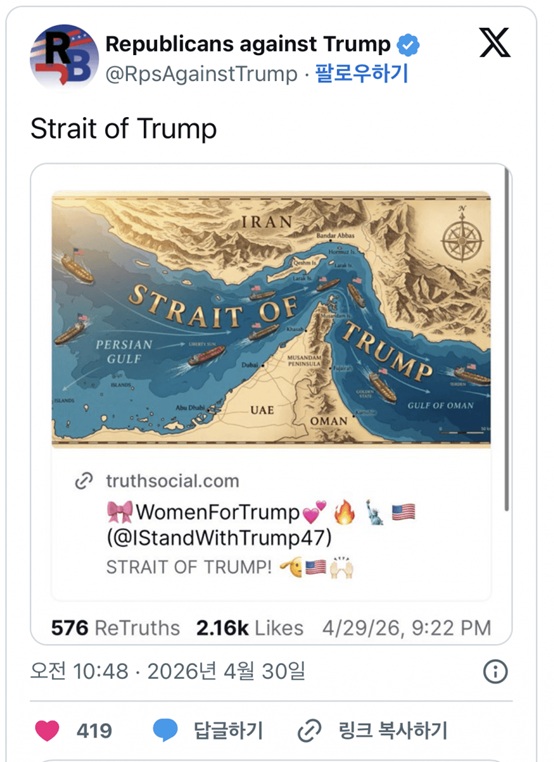Click the Republicans against Trump display name
This screenshot has height=762, width=554.
point(248,44)
